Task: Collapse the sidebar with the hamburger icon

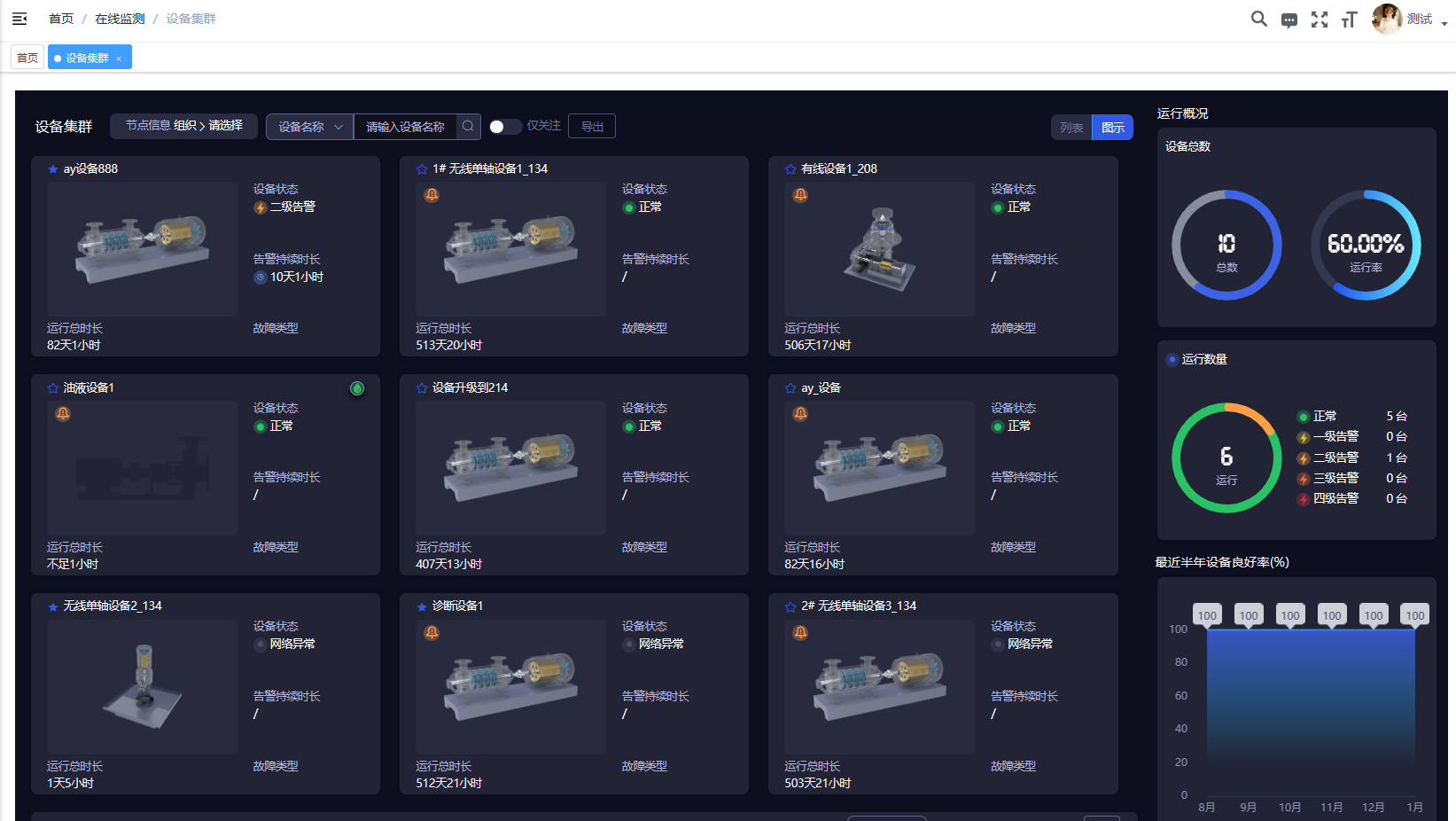Action: pyautogui.click(x=19, y=19)
